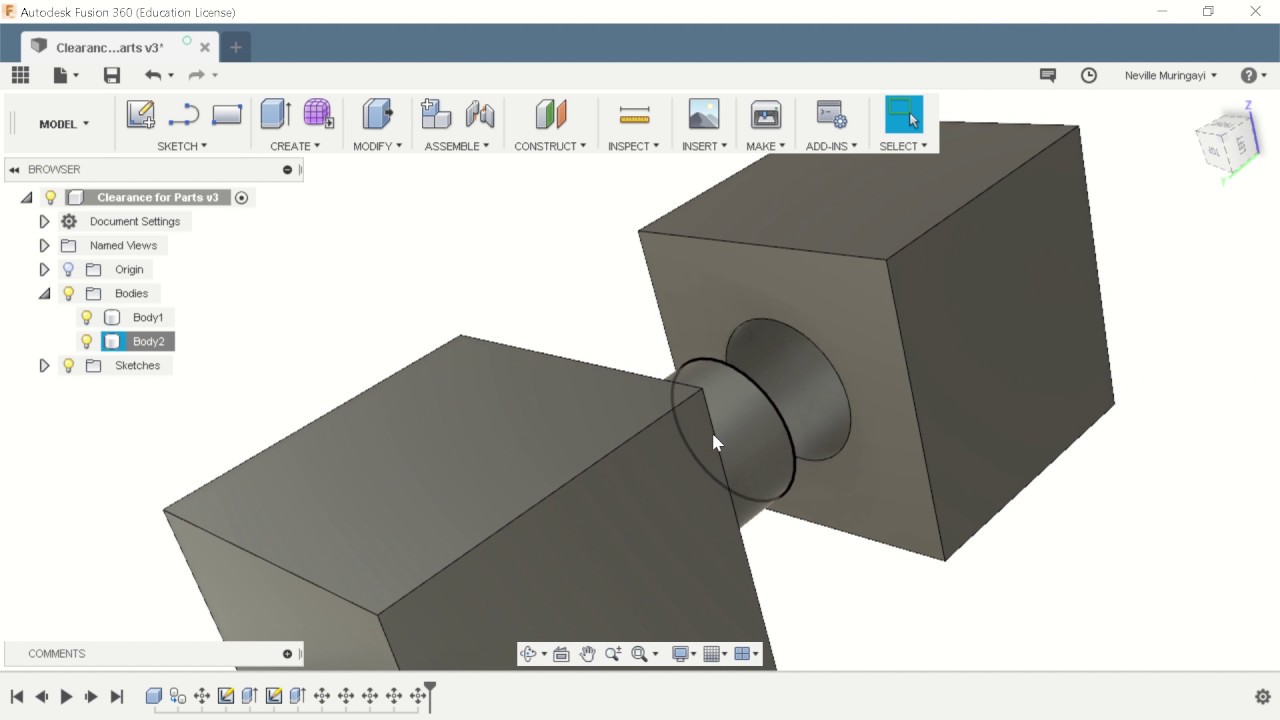Viewport: 1280px width, 720px height.
Task: Select the Create Sketch tool
Action: (x=140, y=114)
